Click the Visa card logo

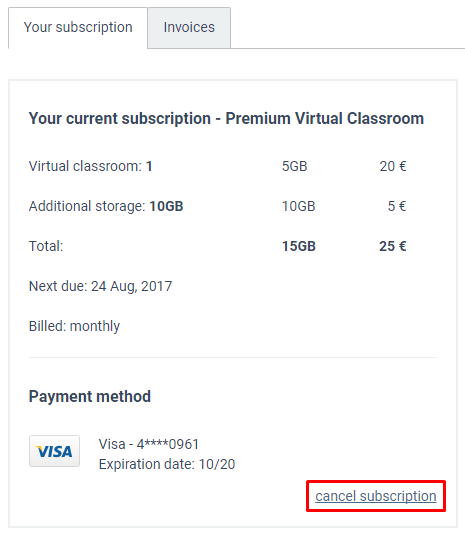pos(54,451)
